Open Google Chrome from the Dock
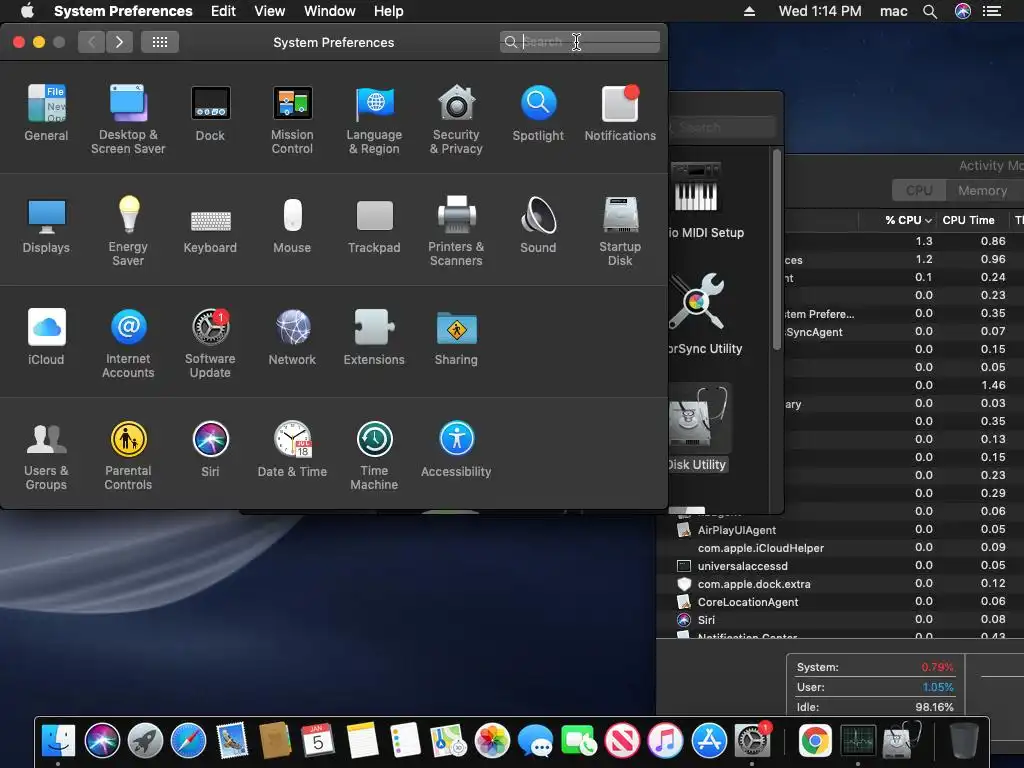 pos(814,741)
